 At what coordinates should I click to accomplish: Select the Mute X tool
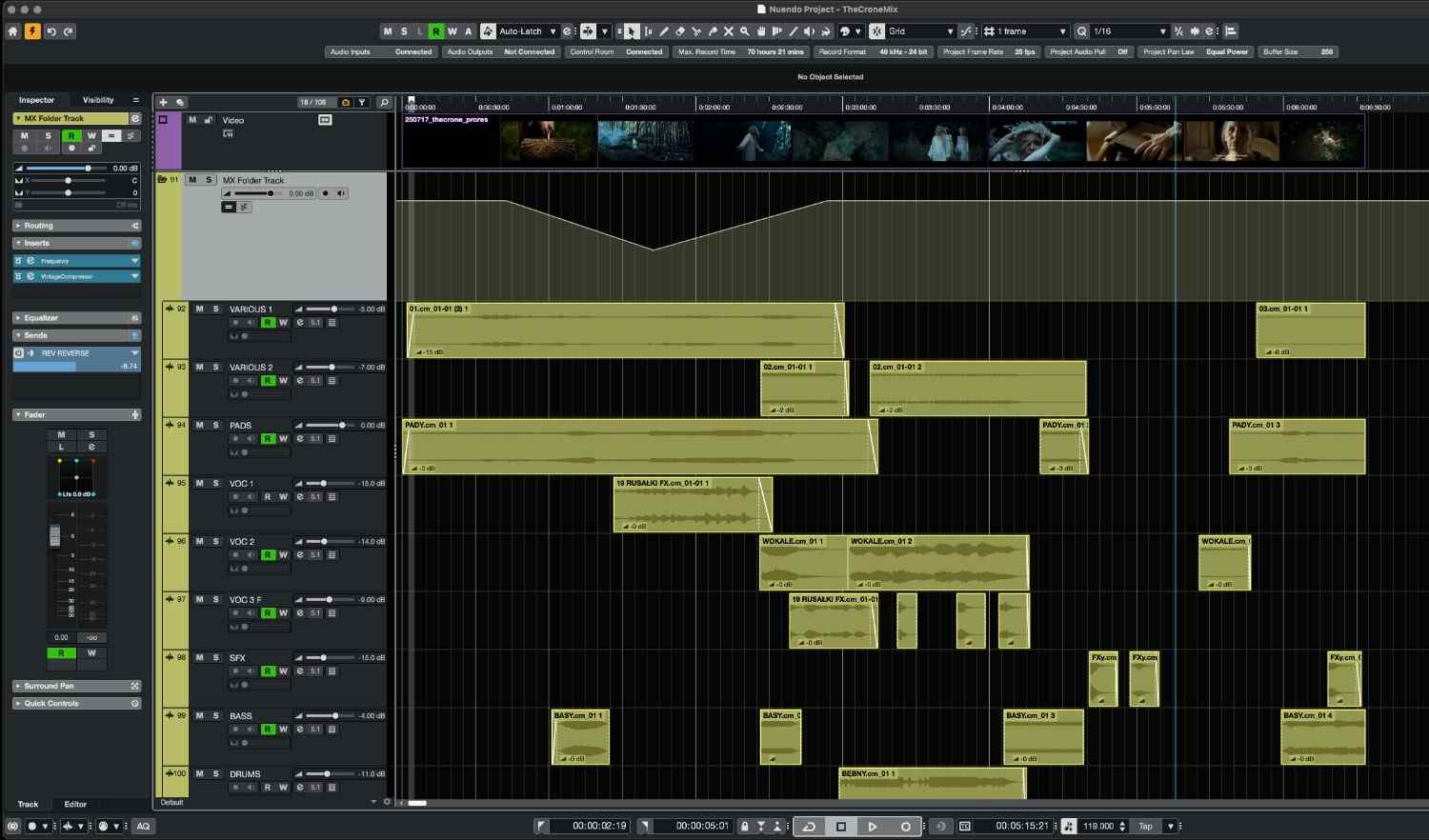pyautogui.click(x=729, y=31)
